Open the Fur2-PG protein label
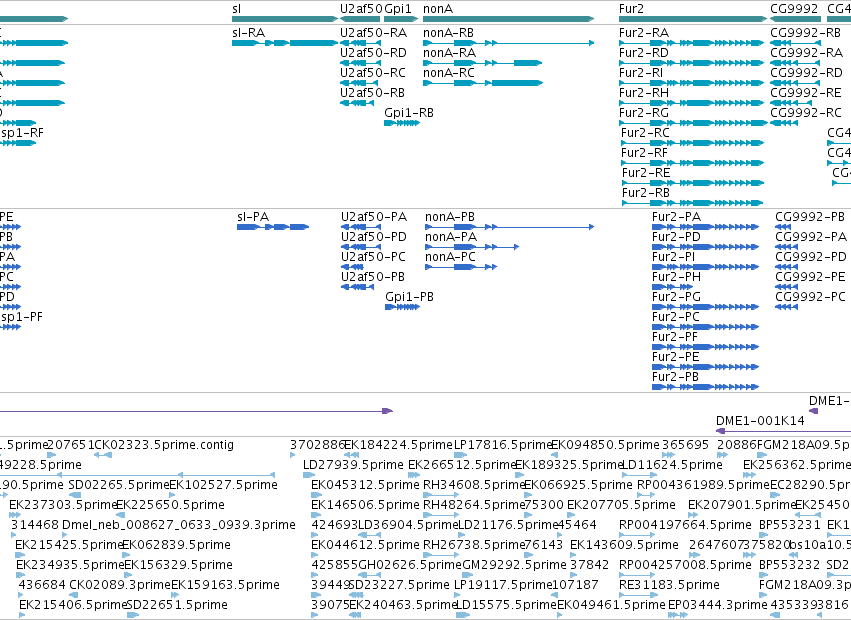 pos(676,297)
